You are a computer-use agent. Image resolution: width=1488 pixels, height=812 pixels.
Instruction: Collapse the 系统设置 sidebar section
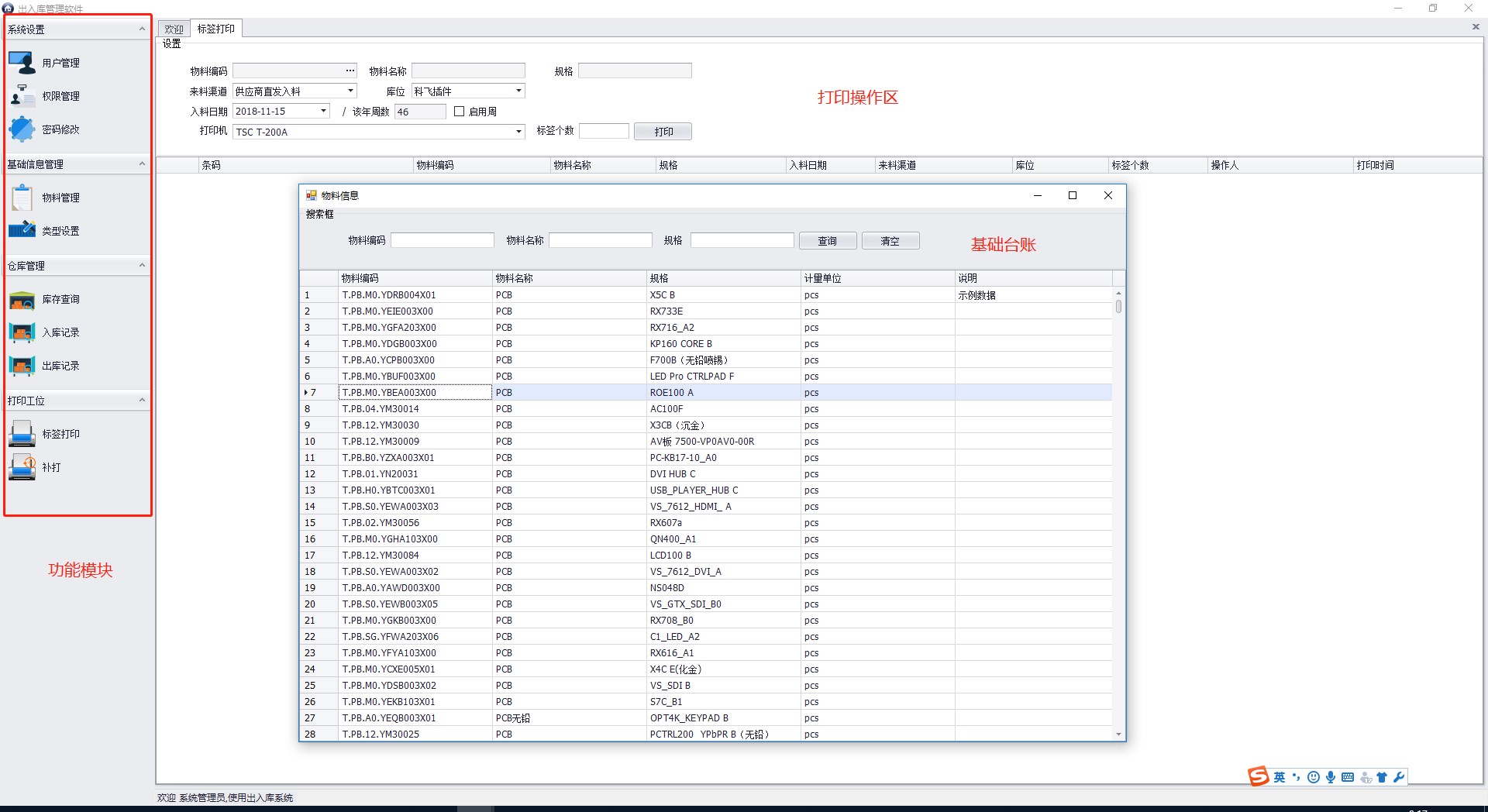pyautogui.click(x=142, y=29)
